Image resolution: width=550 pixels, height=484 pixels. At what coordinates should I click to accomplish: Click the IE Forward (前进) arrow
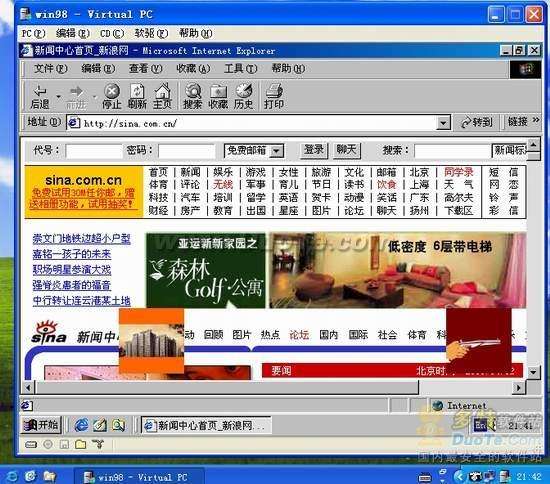76,96
